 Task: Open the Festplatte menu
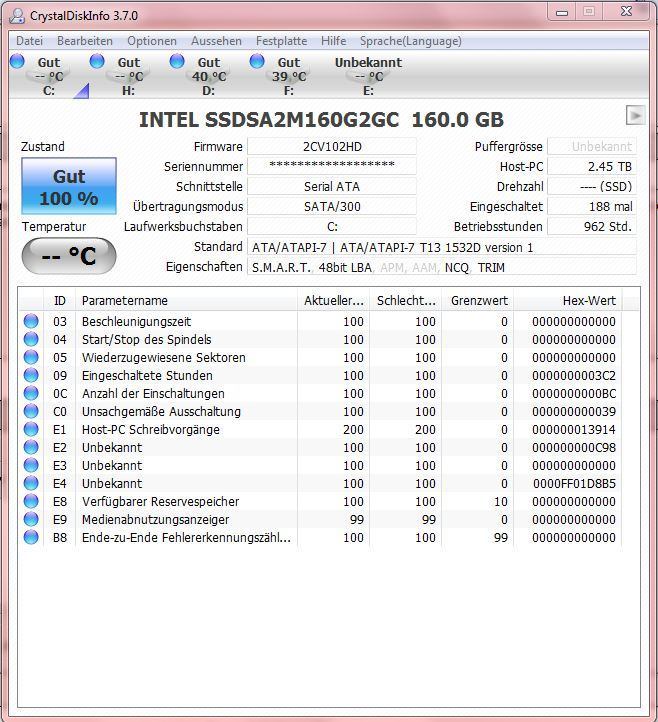pos(281,41)
